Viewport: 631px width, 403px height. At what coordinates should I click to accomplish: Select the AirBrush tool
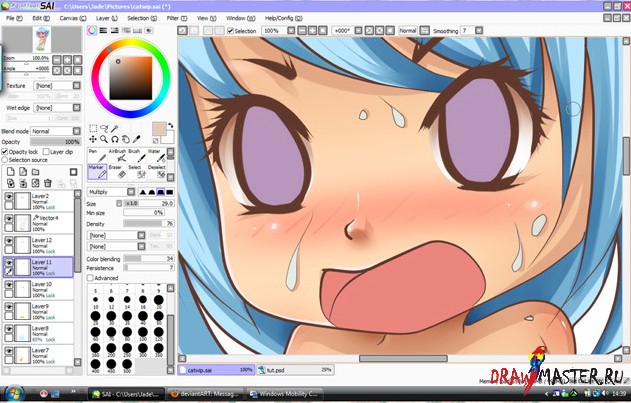pos(117,155)
